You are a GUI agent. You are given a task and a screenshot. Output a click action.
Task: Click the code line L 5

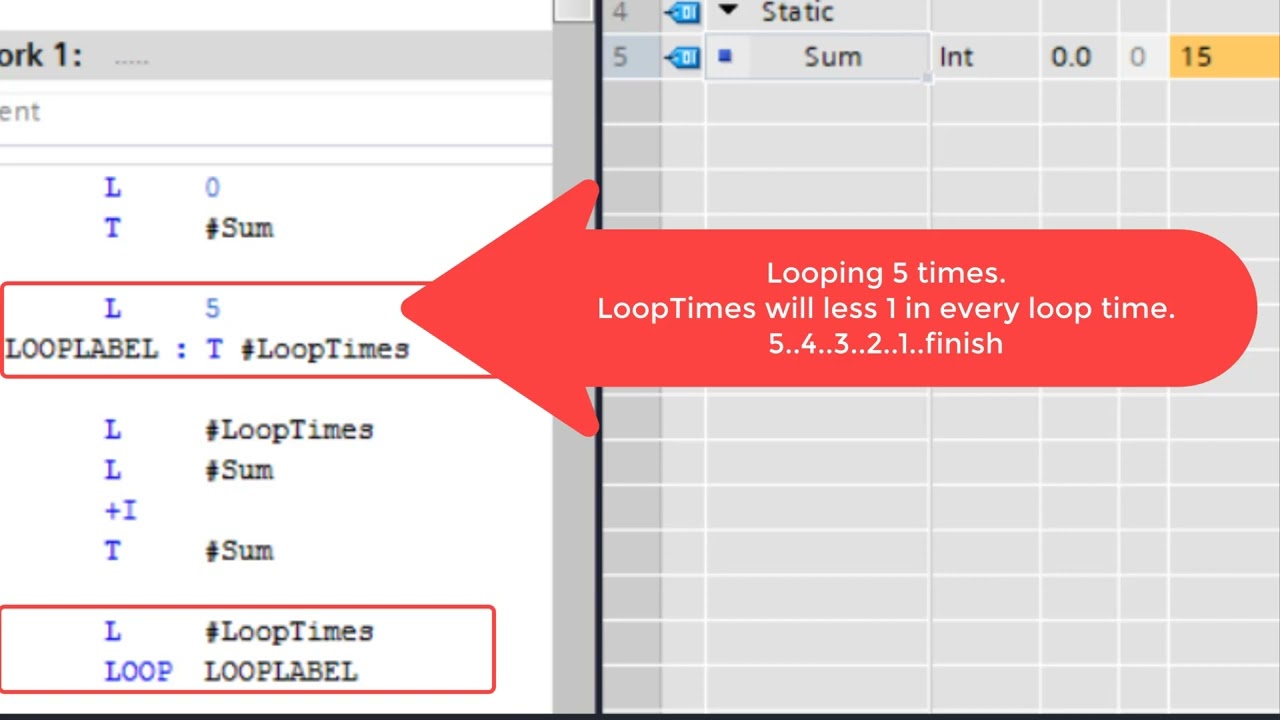coord(162,308)
